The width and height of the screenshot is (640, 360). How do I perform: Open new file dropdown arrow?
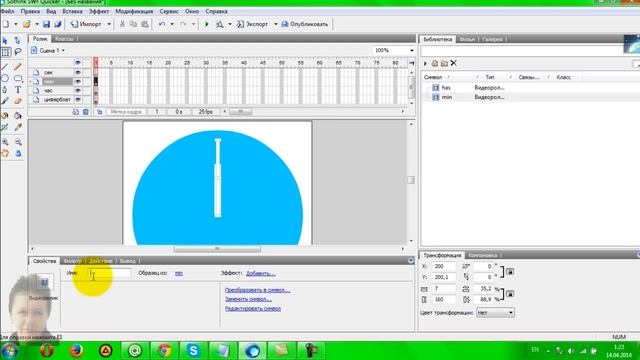[16, 24]
